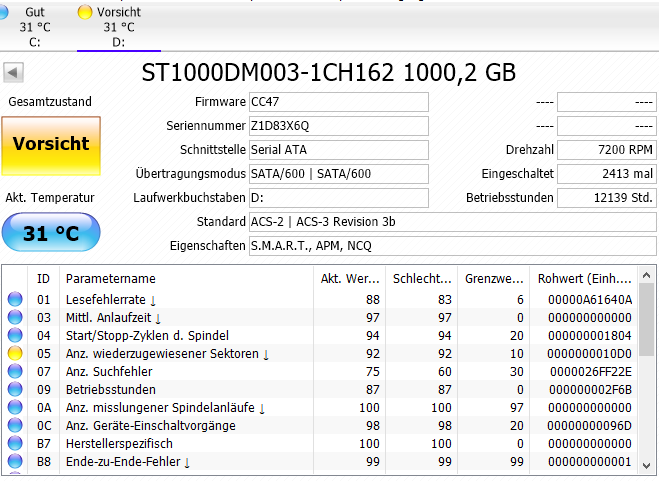The image size is (659, 481).
Task: Click raw value 00000000096D
Action: coord(589,426)
